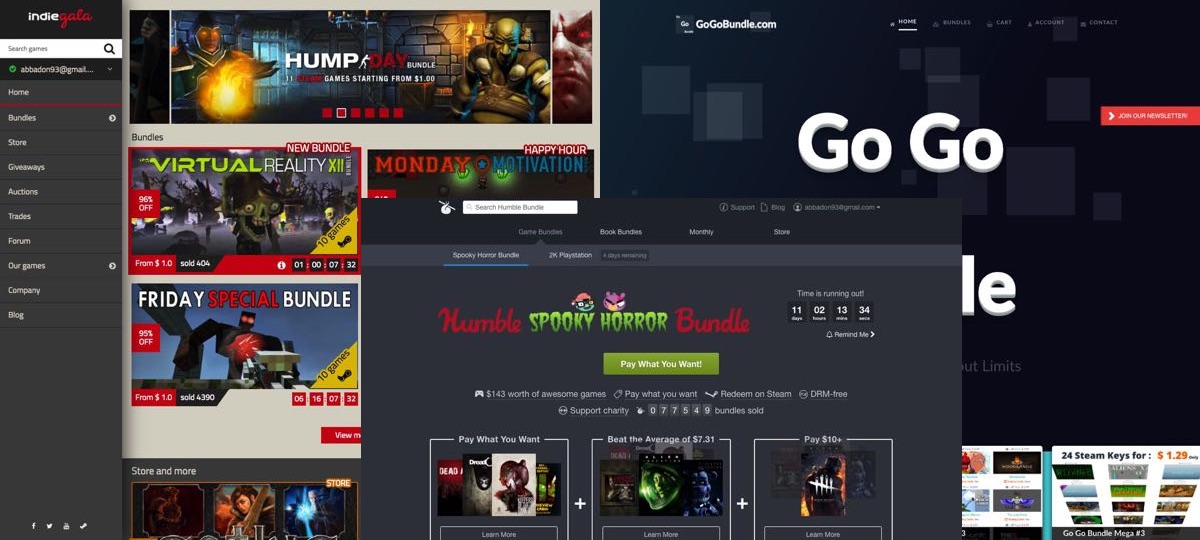
Task: Select second carousel dot on Hump Day banner
Action: coord(341,113)
